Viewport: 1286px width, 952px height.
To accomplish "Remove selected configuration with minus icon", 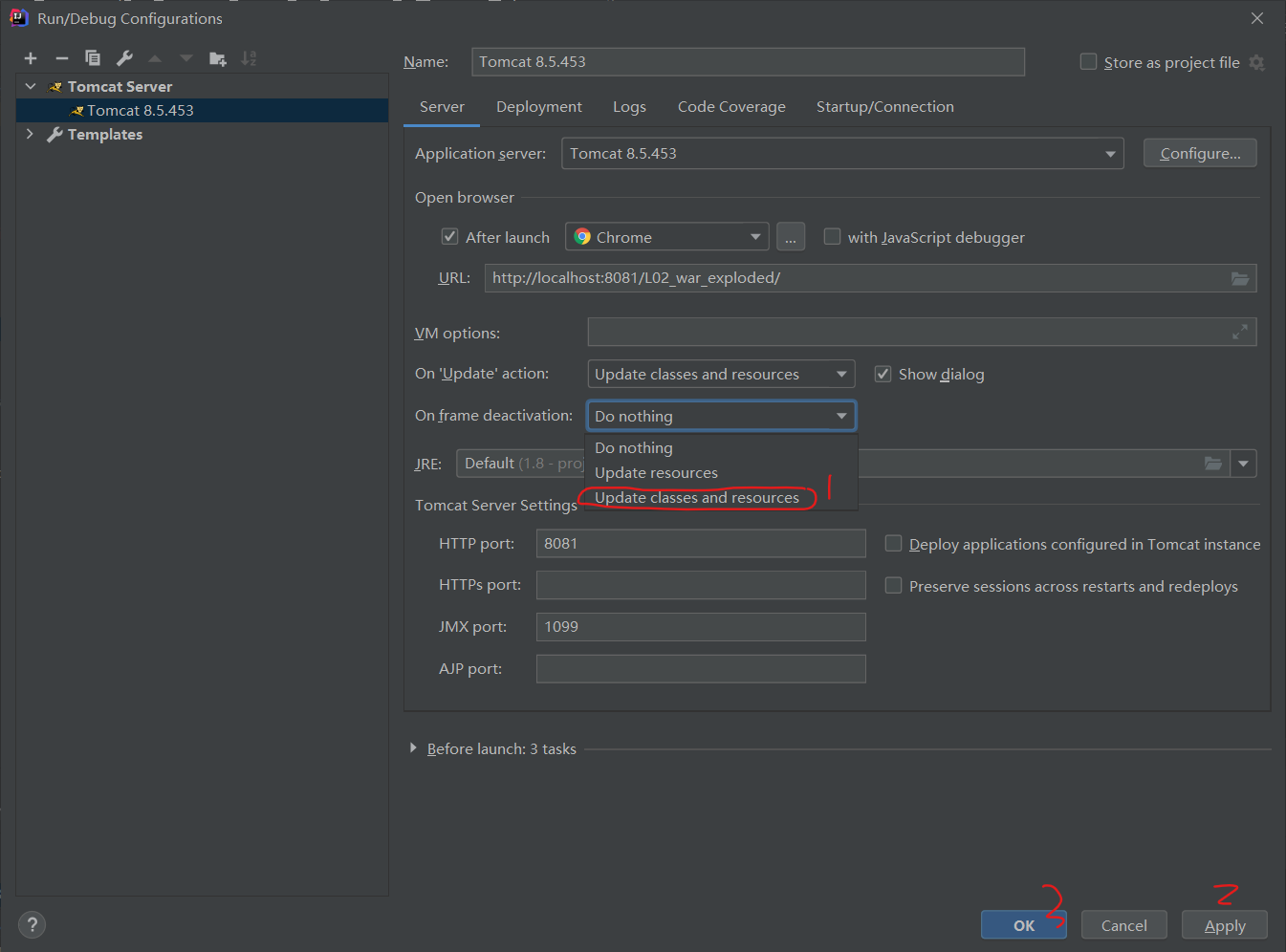I will click(62, 58).
